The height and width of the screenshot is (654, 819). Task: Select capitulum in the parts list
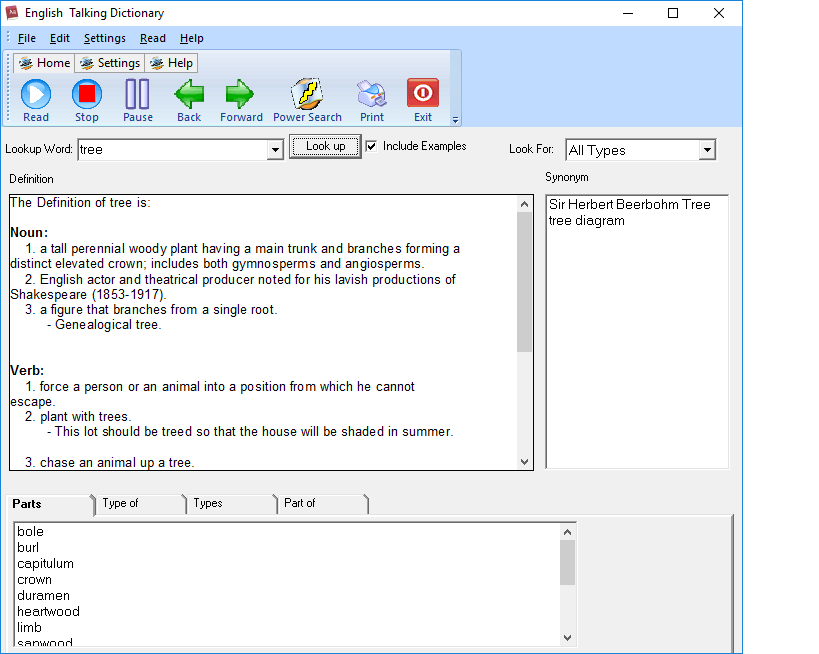click(45, 564)
